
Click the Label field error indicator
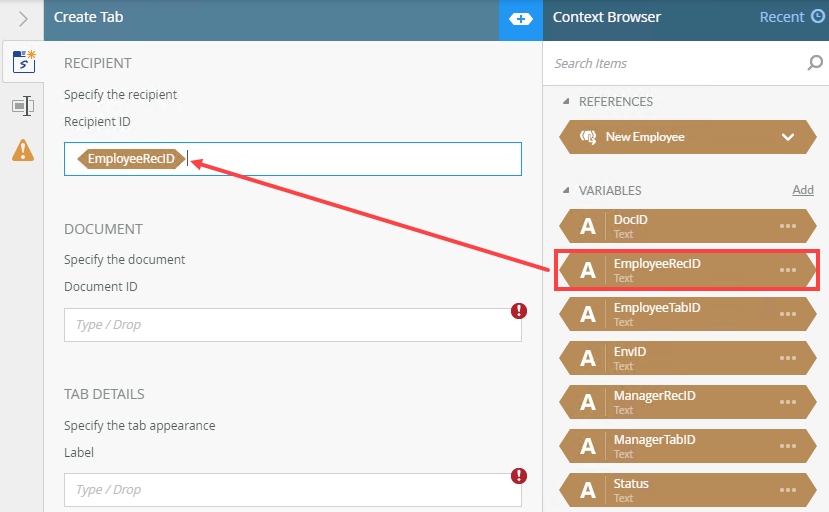pos(519,476)
